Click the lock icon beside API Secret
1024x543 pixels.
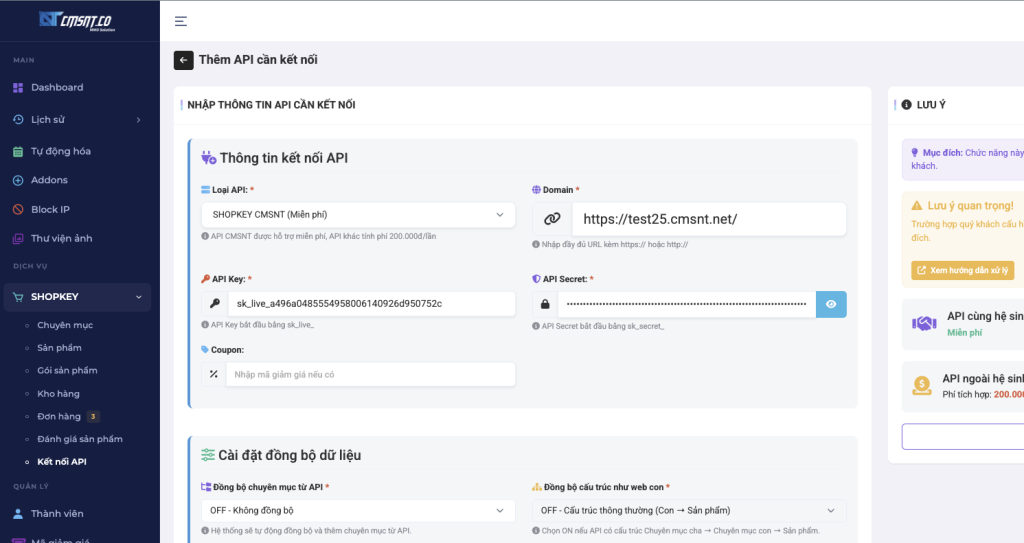(545, 304)
